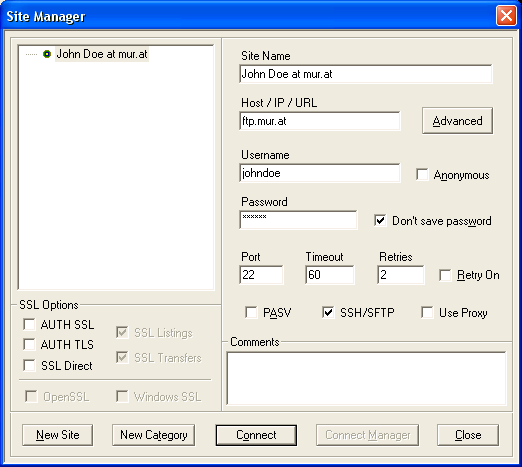Click the site icon beside John Doe at mur.at
The width and height of the screenshot is (522, 467).
(47, 54)
